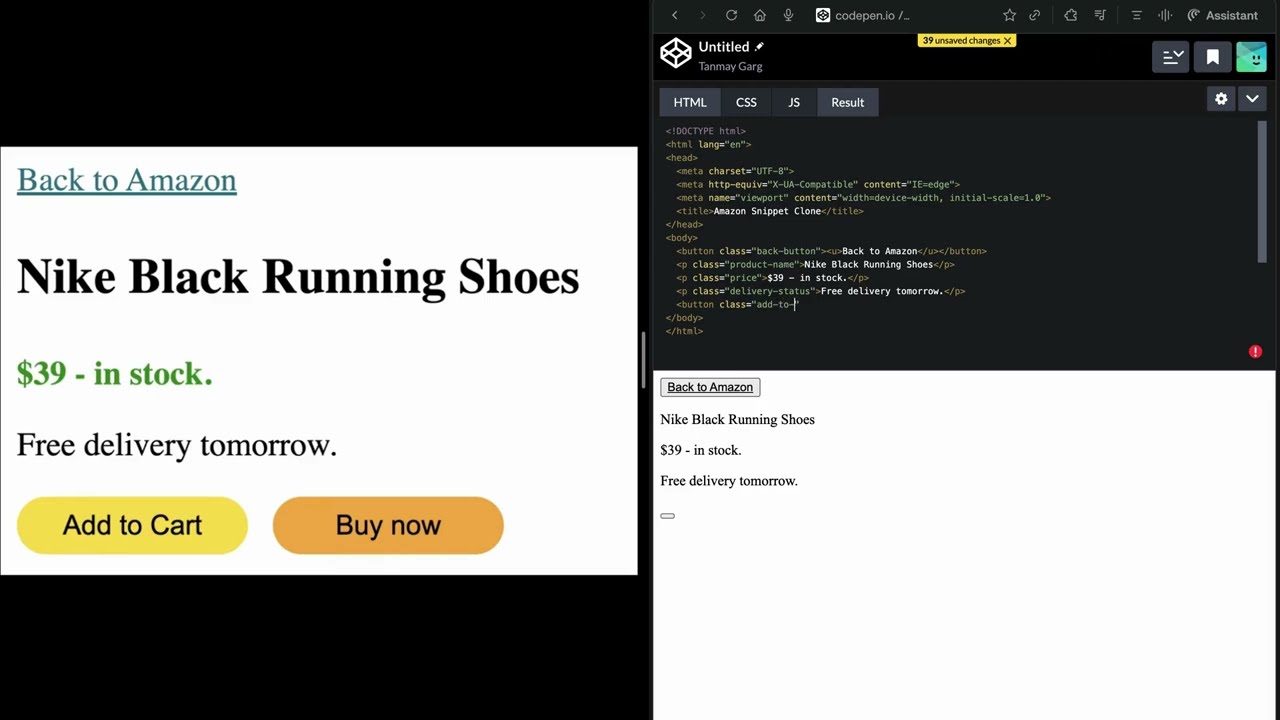Click '$39 - in stock.' green text in preview

[115, 373]
